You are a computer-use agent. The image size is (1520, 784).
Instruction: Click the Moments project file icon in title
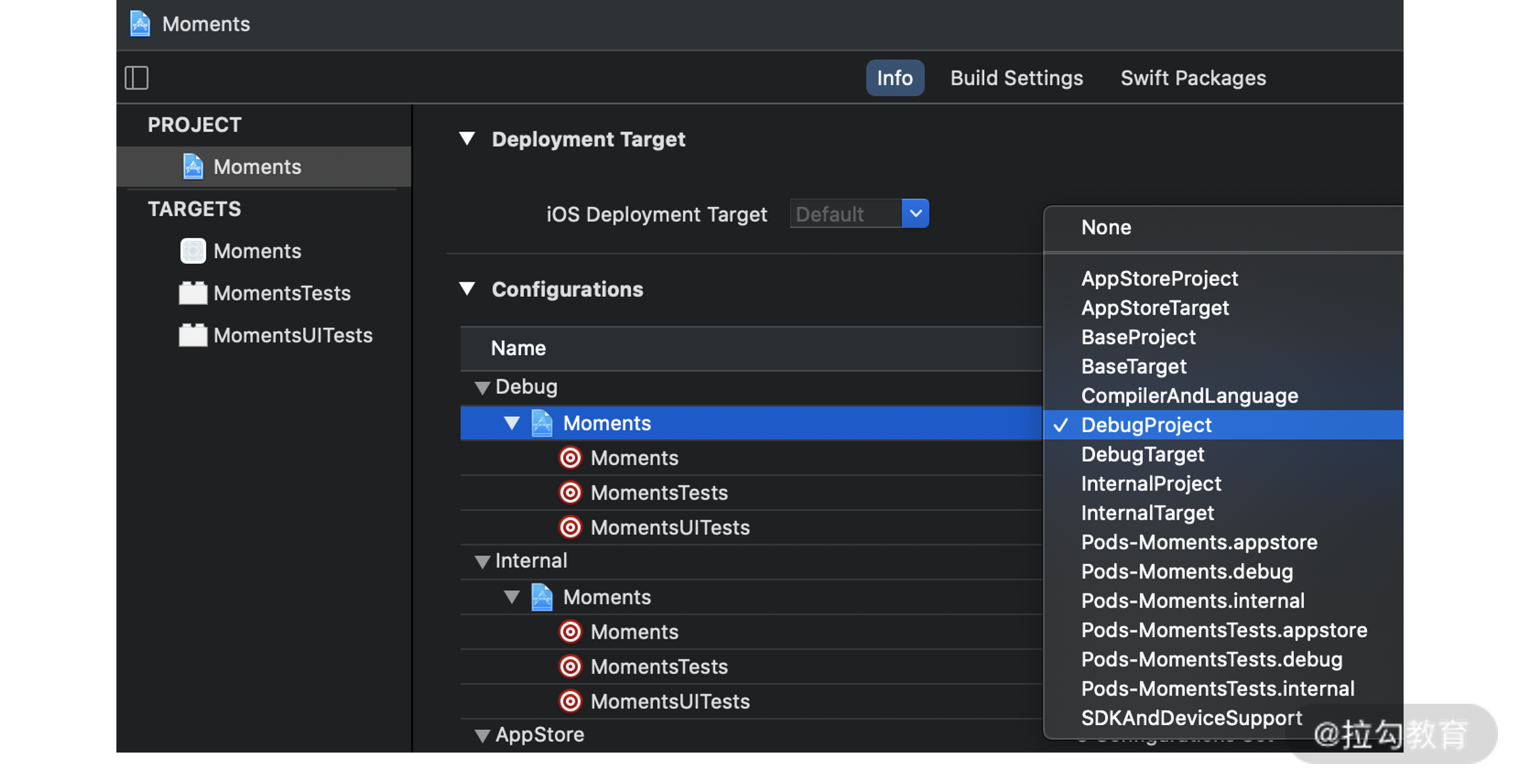pos(140,24)
